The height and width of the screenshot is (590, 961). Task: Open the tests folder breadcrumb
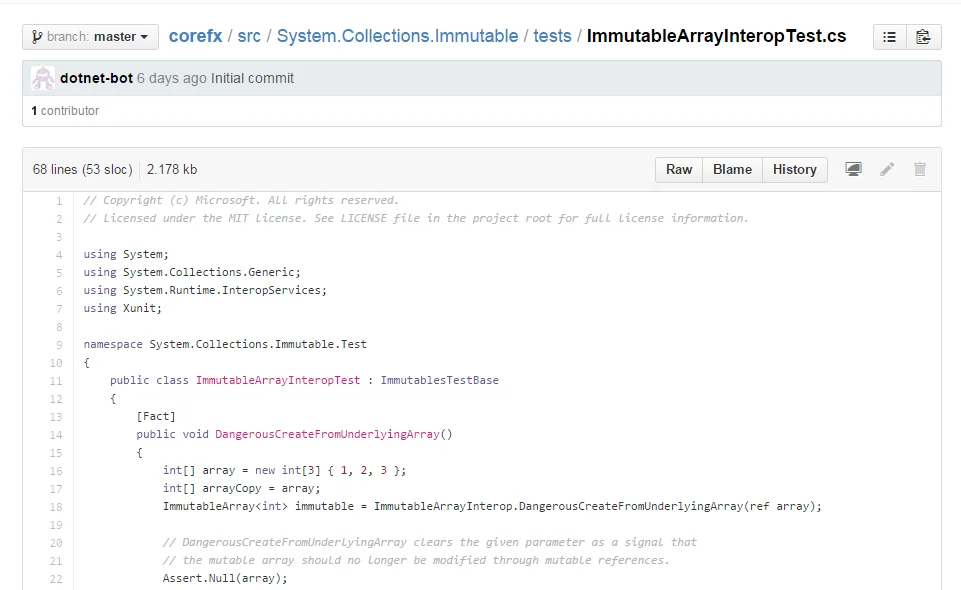(552, 36)
